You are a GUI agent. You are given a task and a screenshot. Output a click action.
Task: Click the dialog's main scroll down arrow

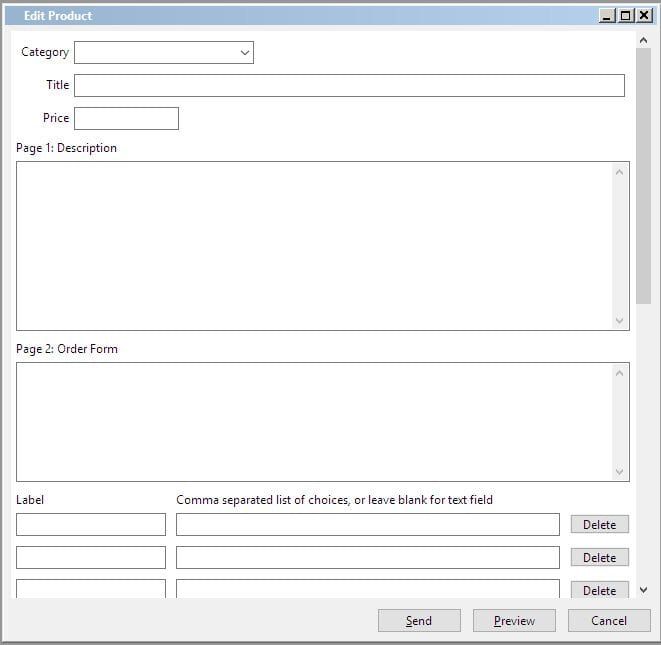(x=643, y=590)
